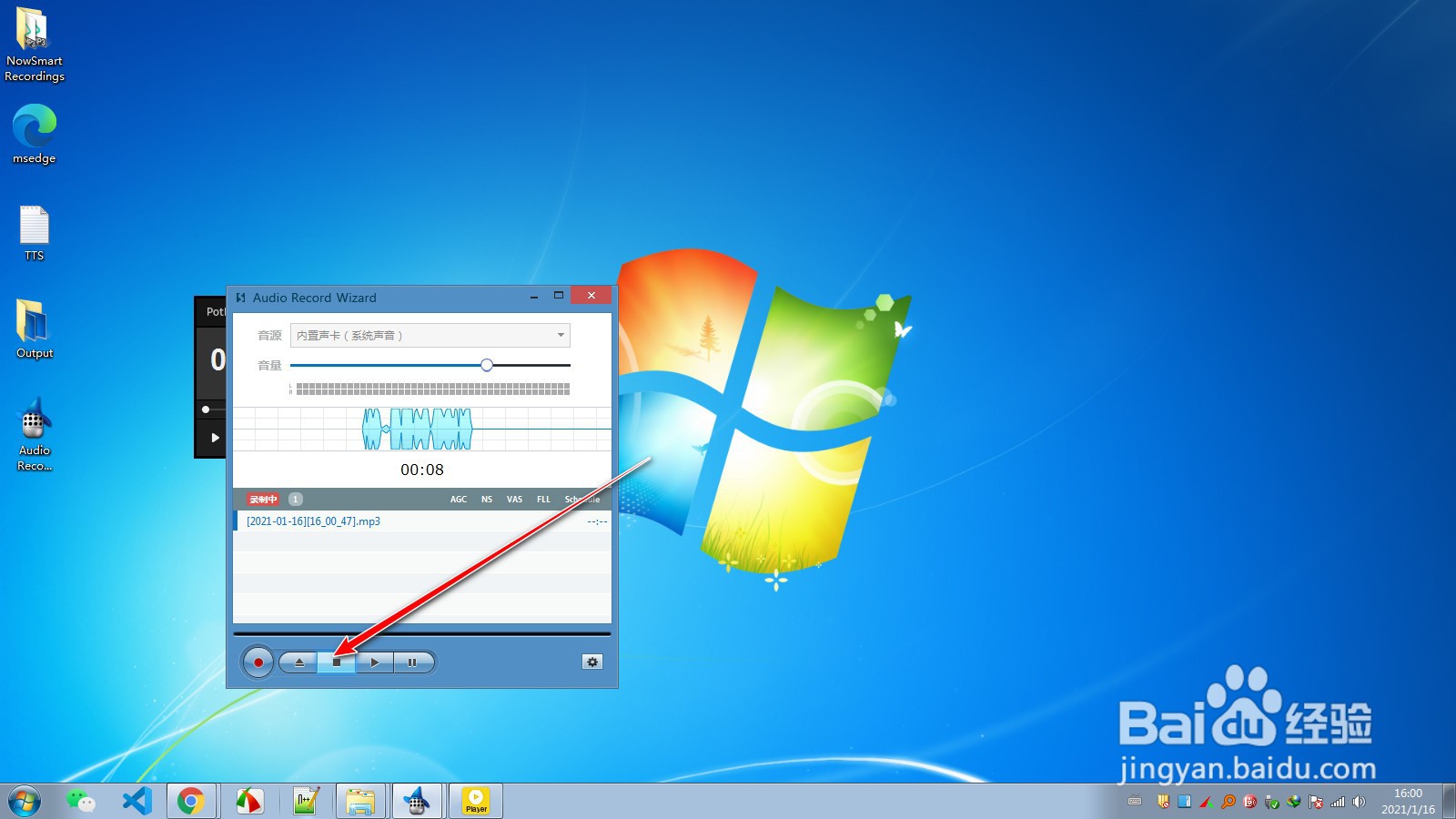Click the seek handle in PotPlayer window
This screenshot has height=819, width=1456.
206,409
